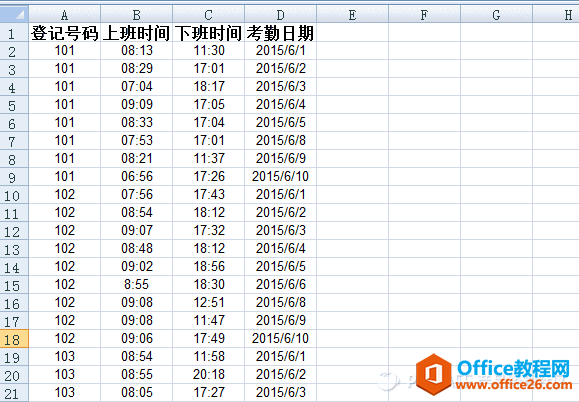Select cell B9 with 06:56
The height and width of the screenshot is (402, 579).
pos(136,176)
